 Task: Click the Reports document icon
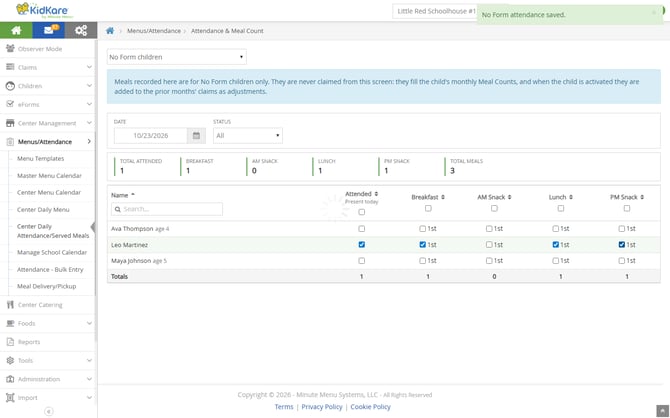tap(10, 342)
